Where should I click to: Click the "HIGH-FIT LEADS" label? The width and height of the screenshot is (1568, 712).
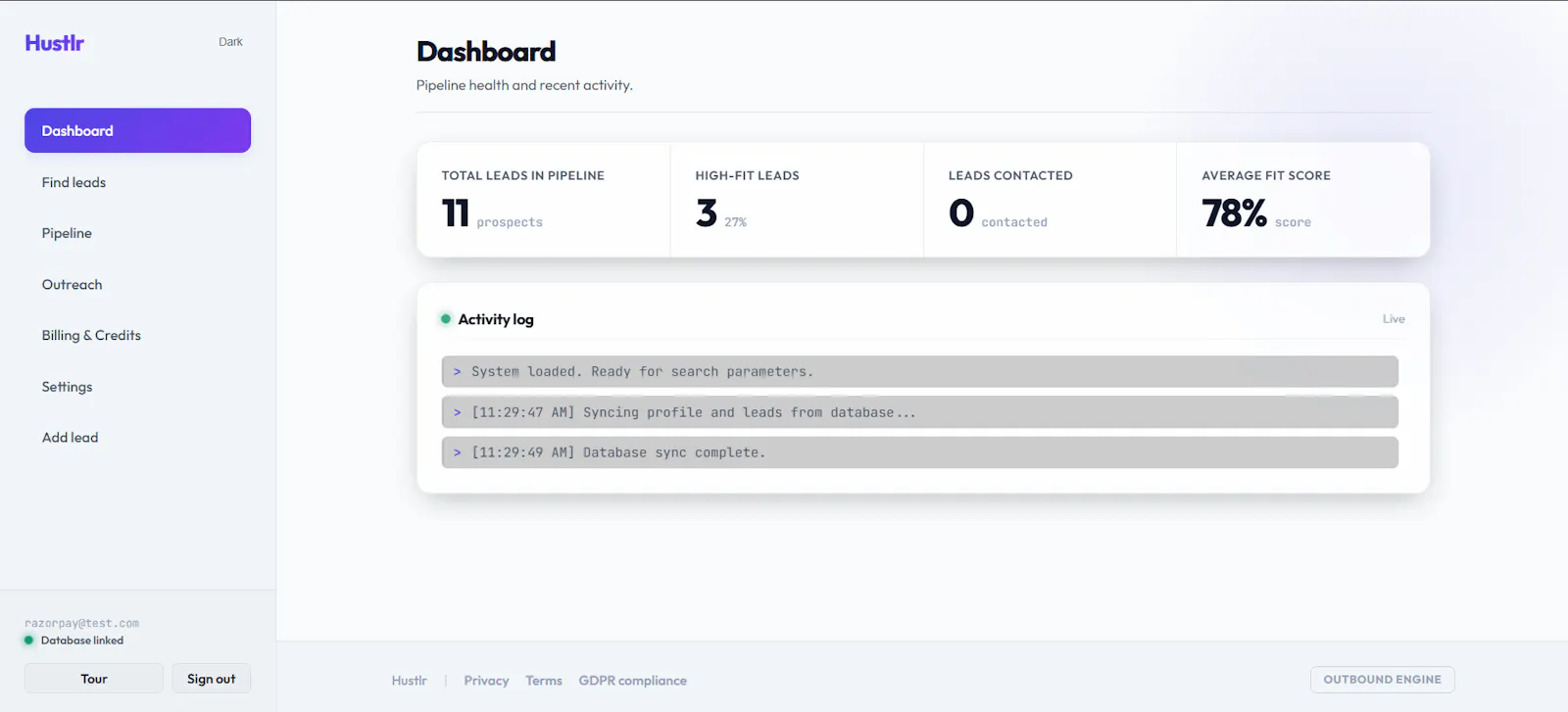(747, 176)
